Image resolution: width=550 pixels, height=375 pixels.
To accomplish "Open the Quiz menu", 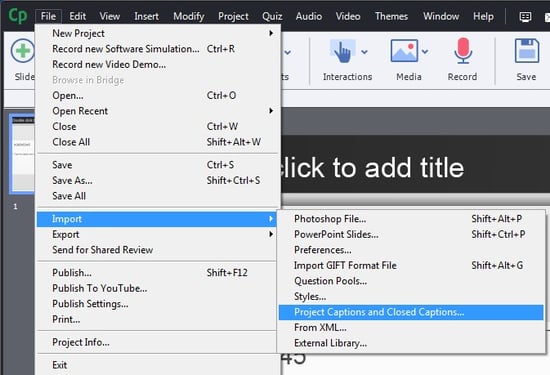I will pyautogui.click(x=272, y=16).
